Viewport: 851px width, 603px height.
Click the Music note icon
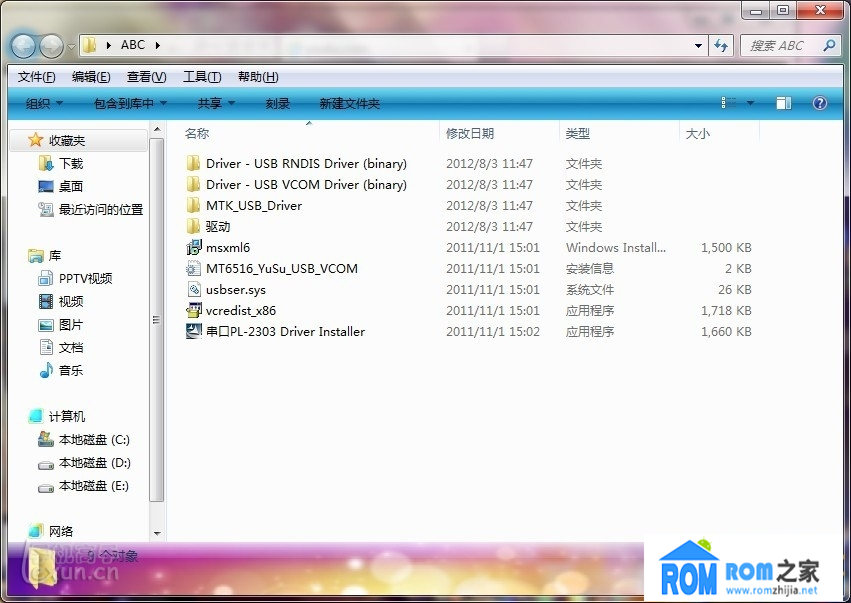coord(46,370)
